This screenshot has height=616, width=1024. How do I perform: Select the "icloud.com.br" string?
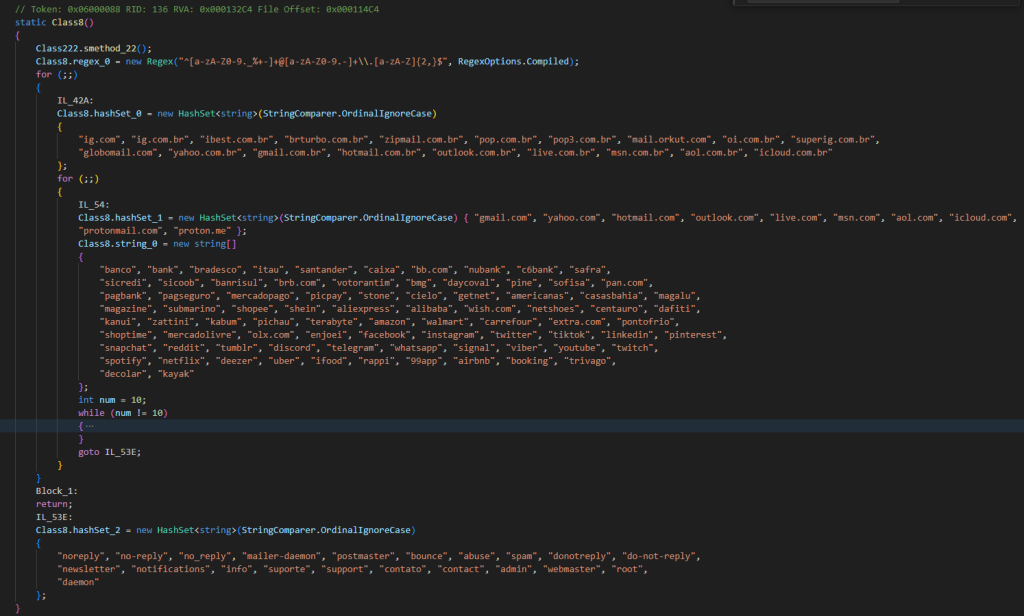point(793,153)
